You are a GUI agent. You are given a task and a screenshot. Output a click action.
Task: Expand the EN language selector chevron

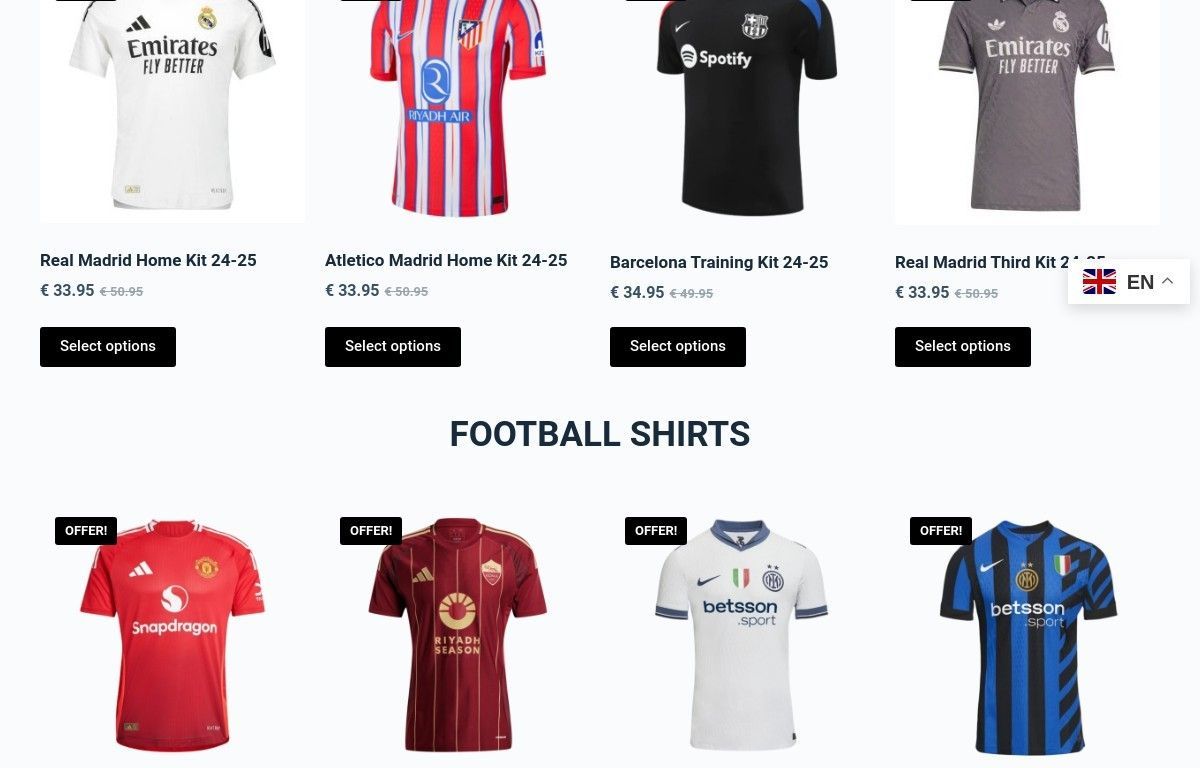1167,282
